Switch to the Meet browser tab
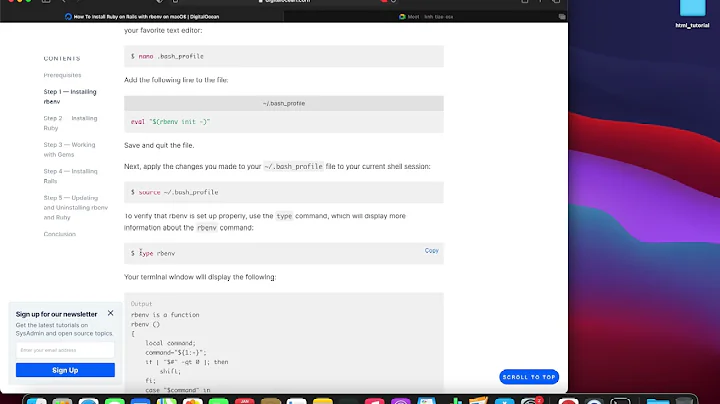This screenshot has height=404, width=720. [426, 17]
